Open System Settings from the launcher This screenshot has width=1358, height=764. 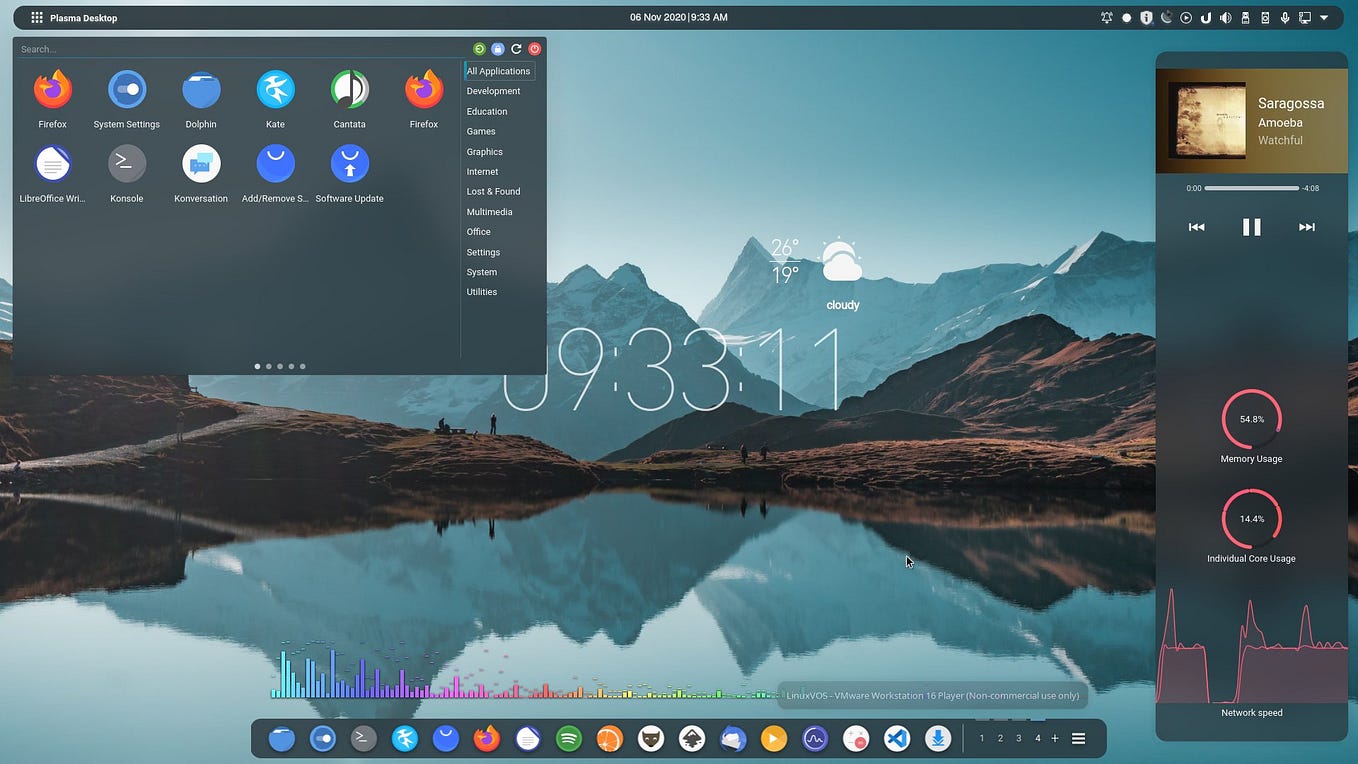pyautogui.click(x=126, y=90)
